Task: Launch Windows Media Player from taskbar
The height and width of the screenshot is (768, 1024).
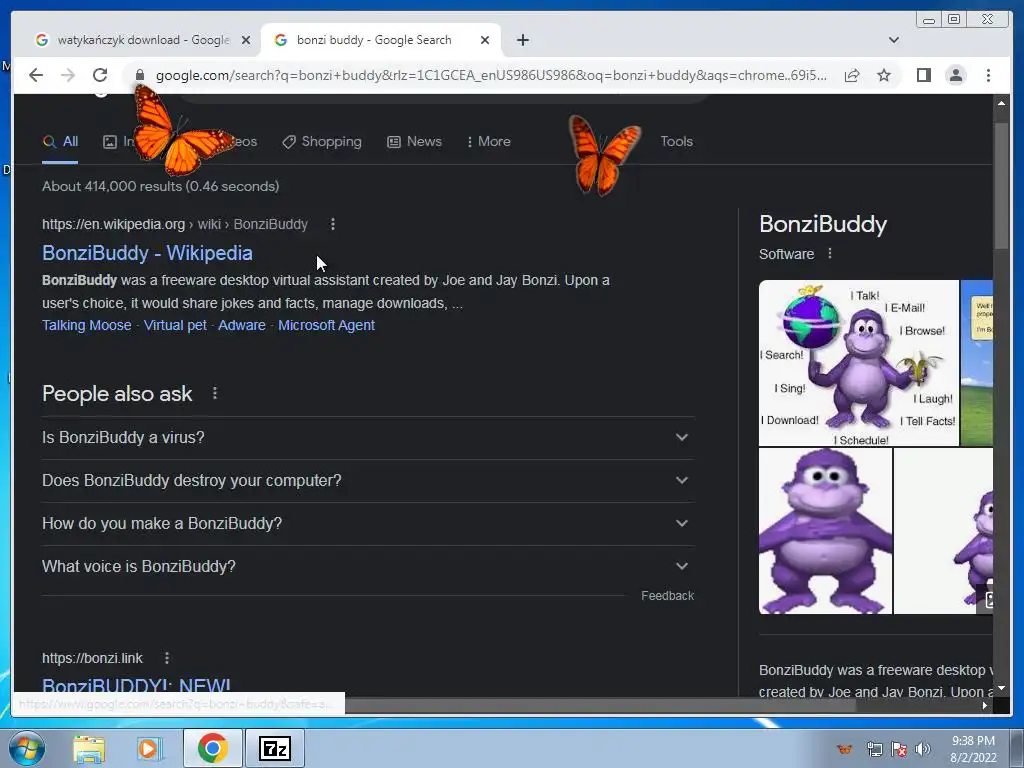Action: point(149,748)
